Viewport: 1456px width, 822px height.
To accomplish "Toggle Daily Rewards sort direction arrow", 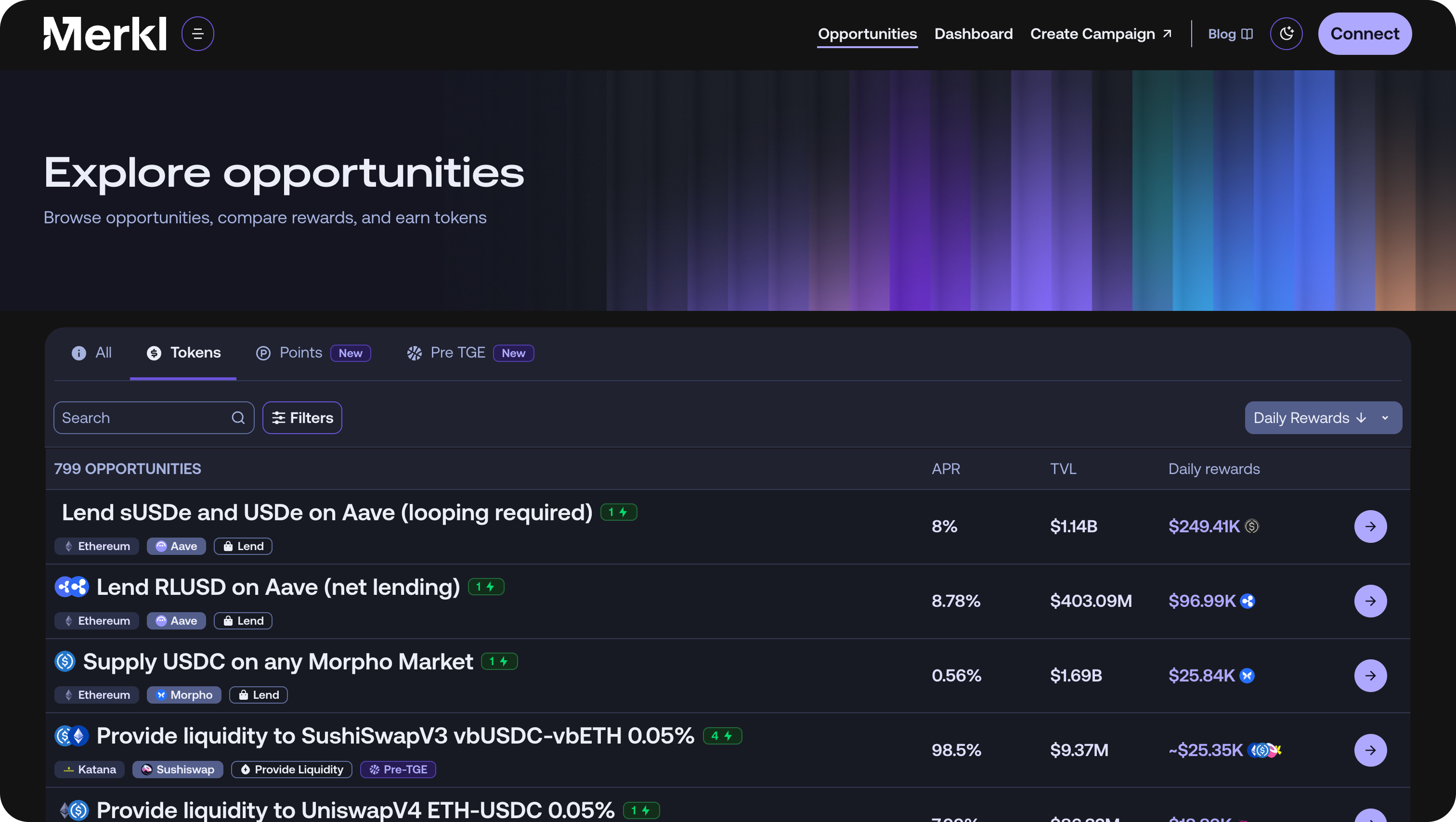I will (1361, 417).
